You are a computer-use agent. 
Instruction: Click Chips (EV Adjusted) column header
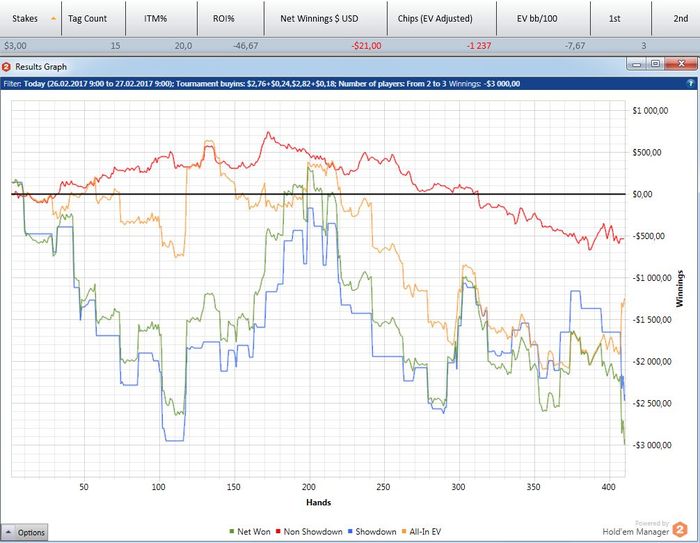442,18
